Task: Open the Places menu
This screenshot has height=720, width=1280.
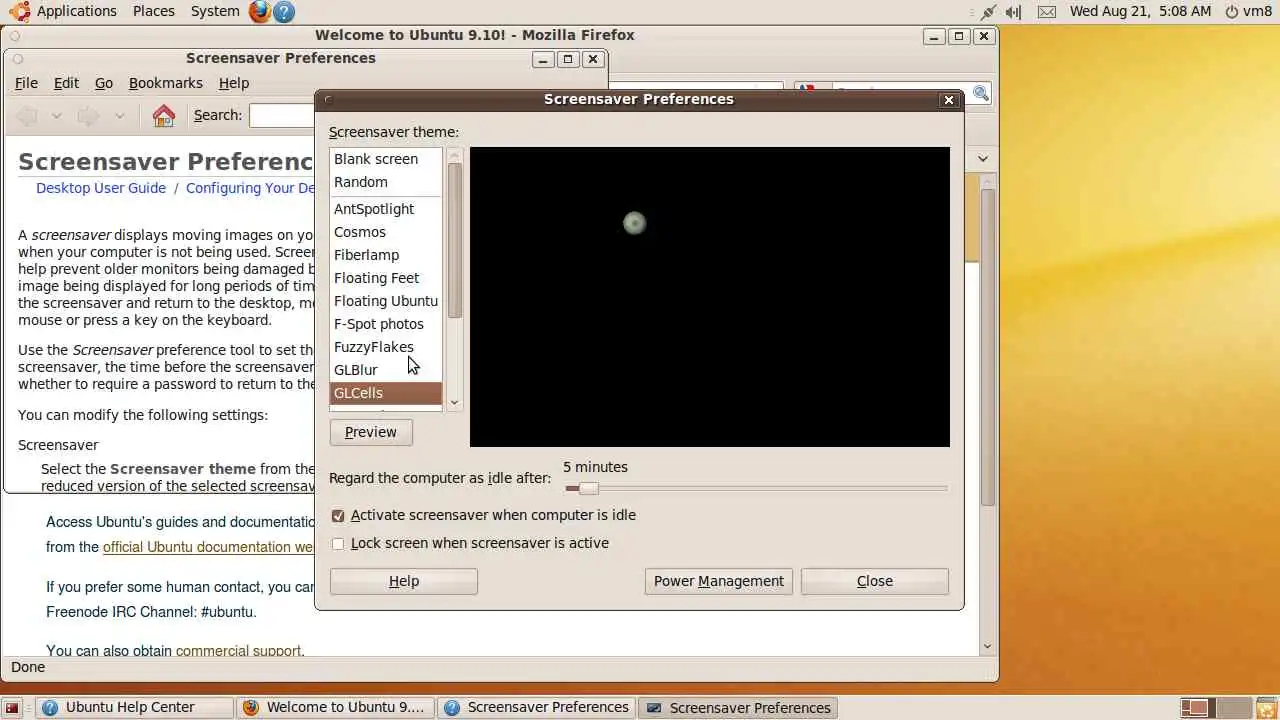Action: point(154,11)
